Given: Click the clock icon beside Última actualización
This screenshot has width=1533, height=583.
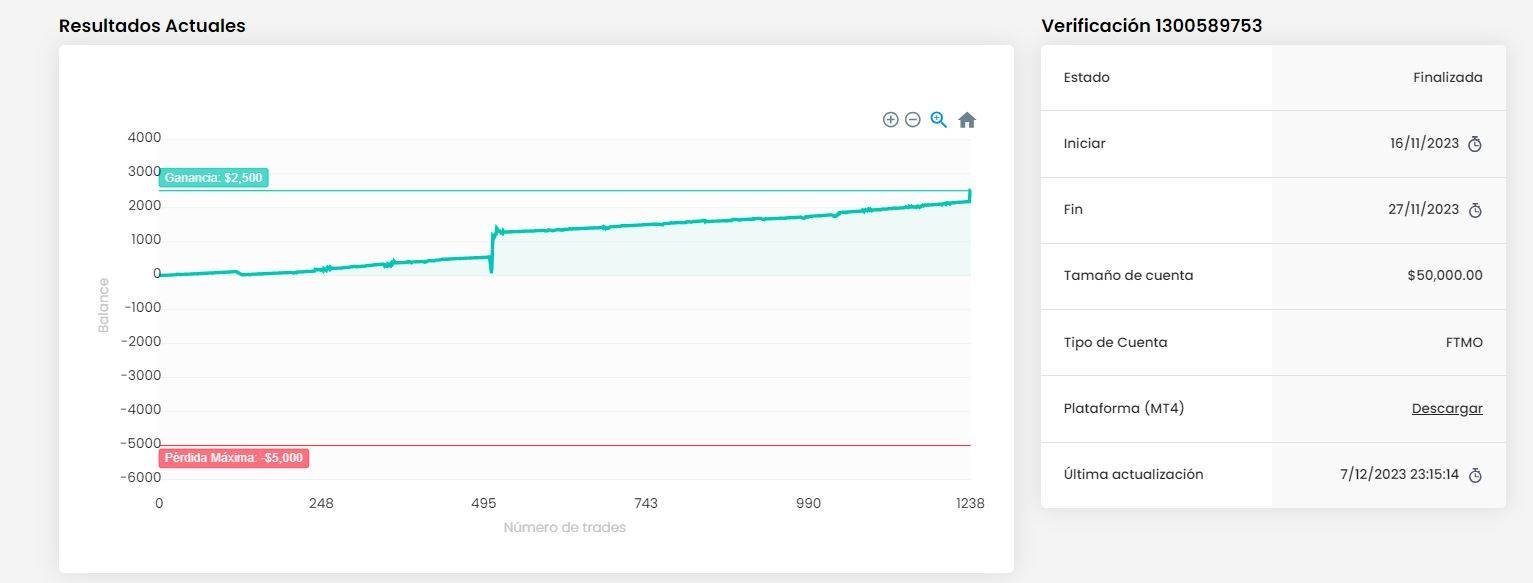Looking at the screenshot, I should (1475, 475).
